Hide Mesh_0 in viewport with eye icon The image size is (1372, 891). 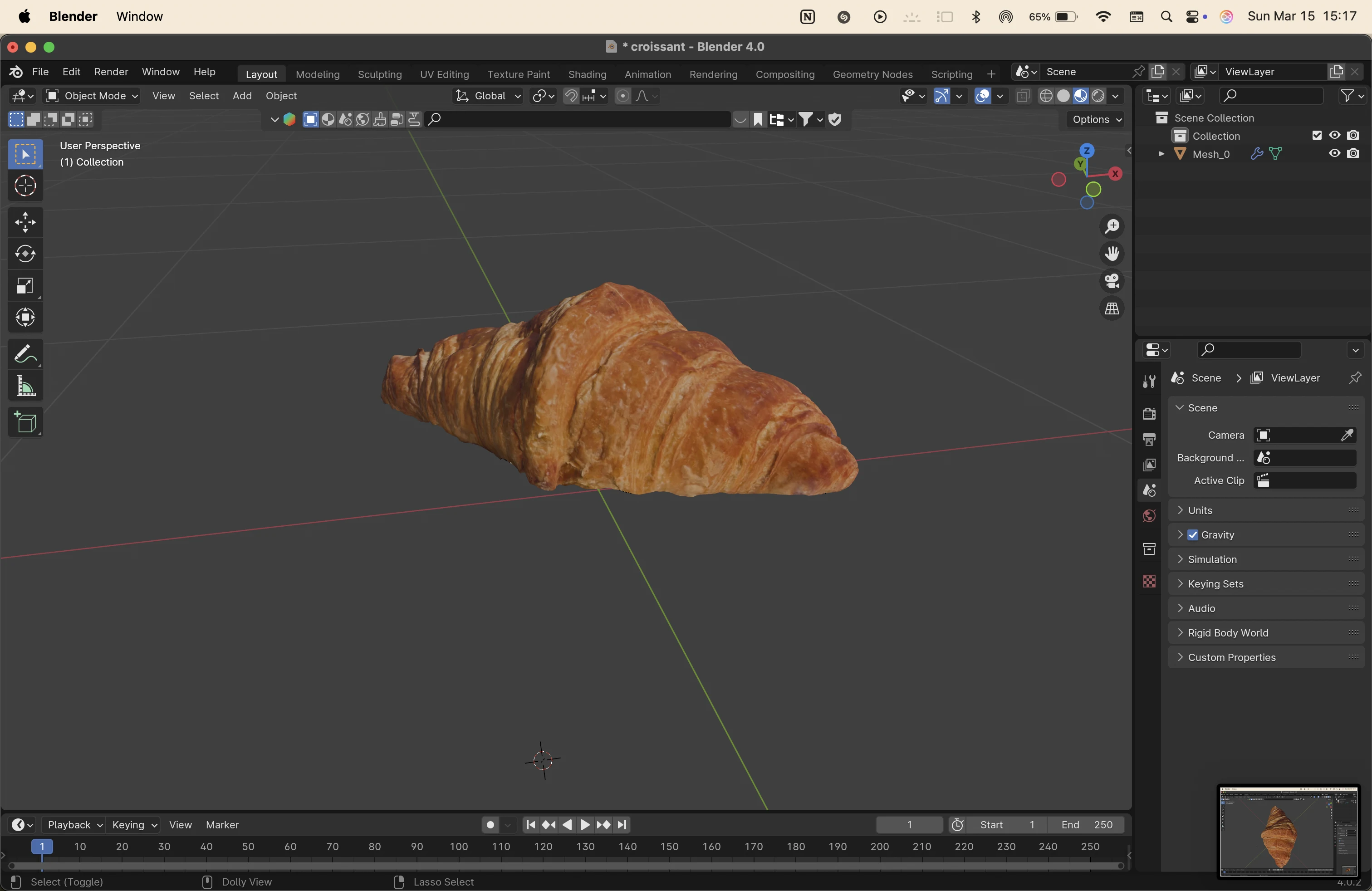coord(1334,154)
